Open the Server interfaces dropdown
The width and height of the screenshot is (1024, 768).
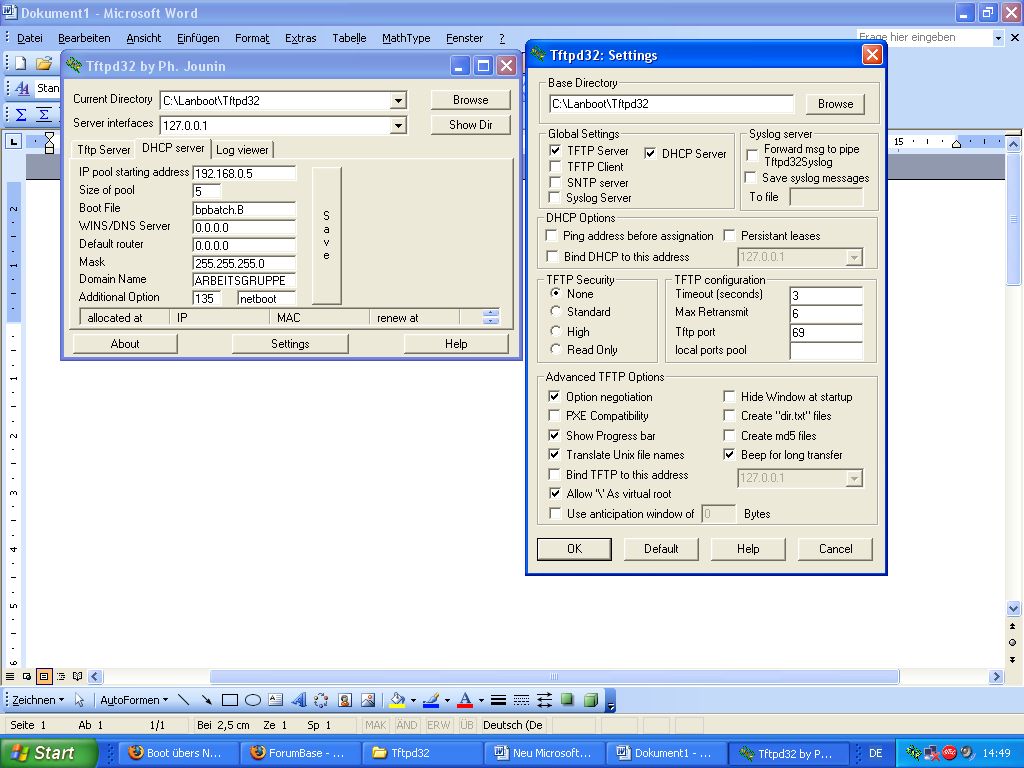(398, 125)
